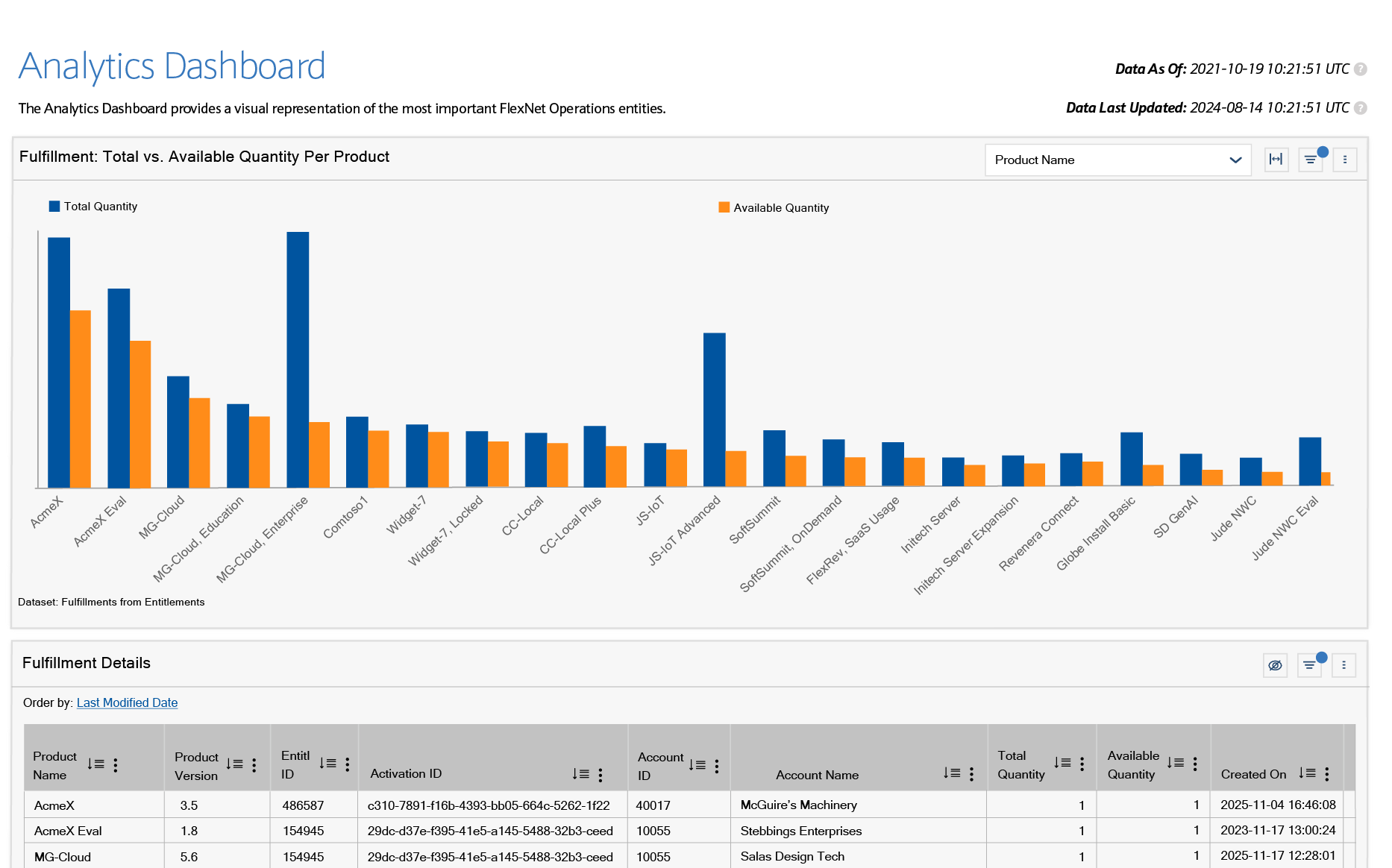The width and height of the screenshot is (1392, 868).
Task: Open the chart panel filter icon
Action: [x=1311, y=160]
